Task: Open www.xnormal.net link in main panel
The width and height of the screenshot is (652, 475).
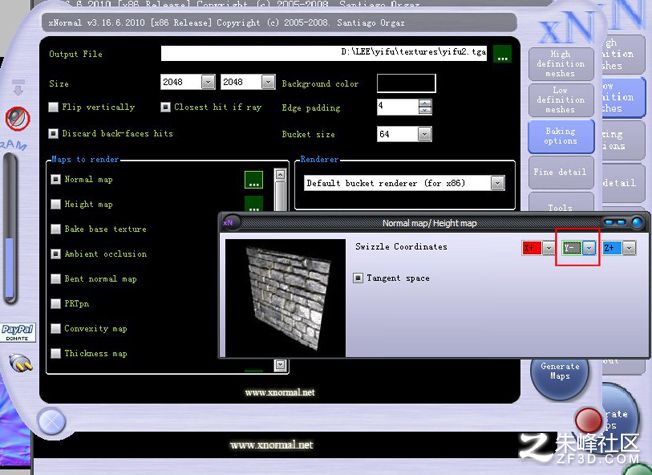Action: tap(280, 392)
